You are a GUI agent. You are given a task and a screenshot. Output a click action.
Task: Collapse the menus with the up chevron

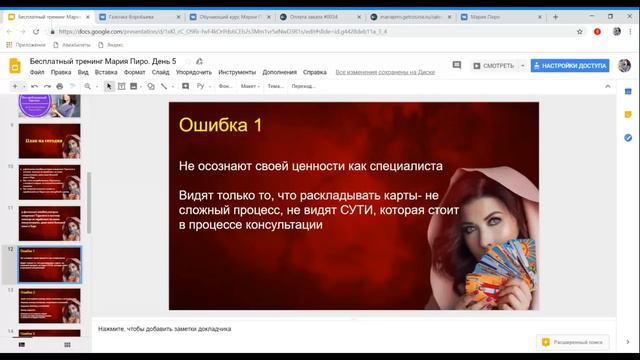point(608,87)
